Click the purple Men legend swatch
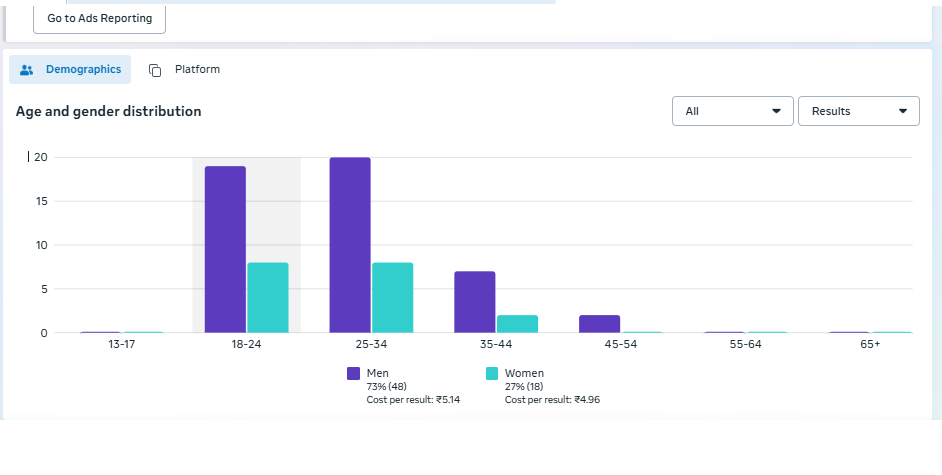This screenshot has width=942, height=475. 353,373
